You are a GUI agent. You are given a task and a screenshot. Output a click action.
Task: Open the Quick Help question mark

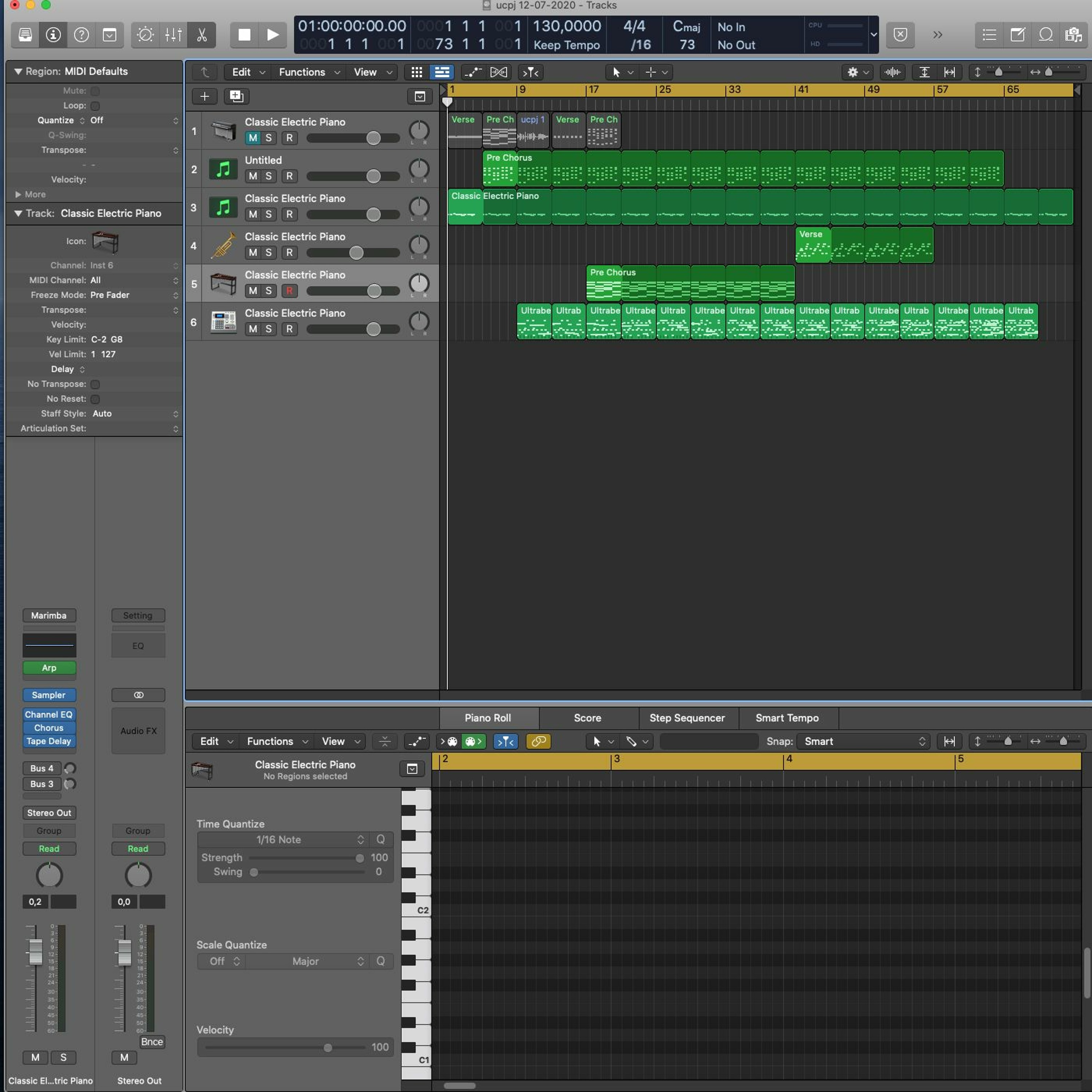(82, 35)
